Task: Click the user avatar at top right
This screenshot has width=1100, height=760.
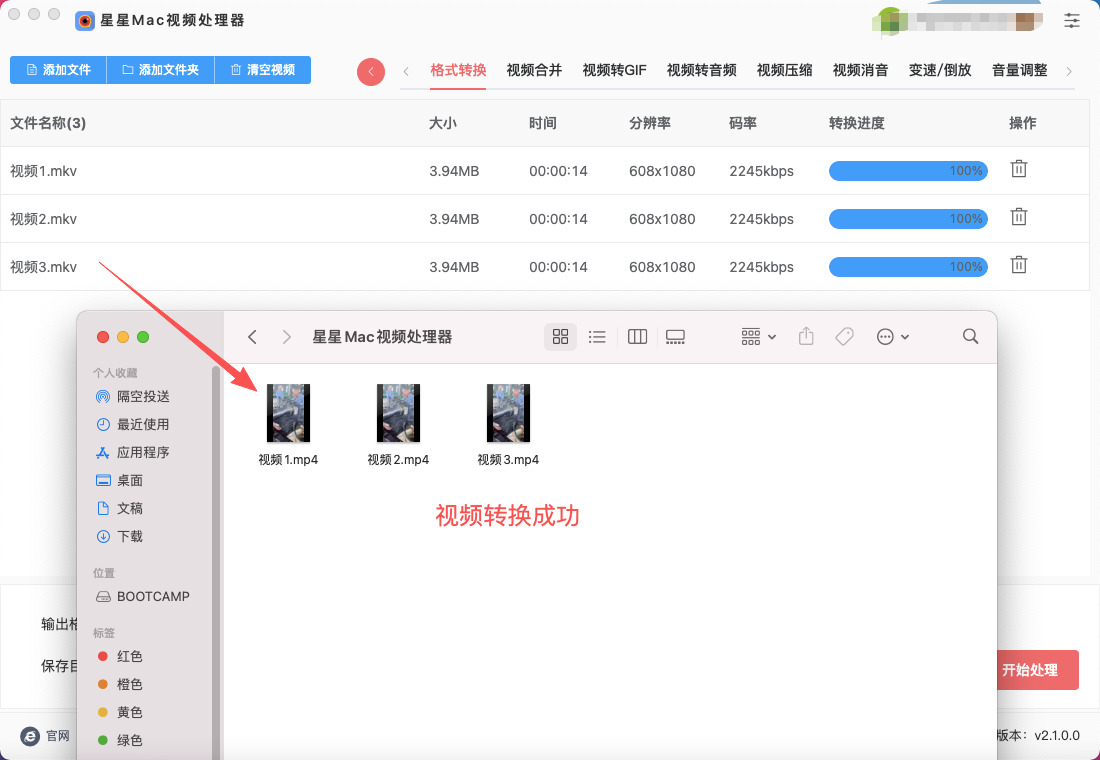Action: tap(890, 20)
